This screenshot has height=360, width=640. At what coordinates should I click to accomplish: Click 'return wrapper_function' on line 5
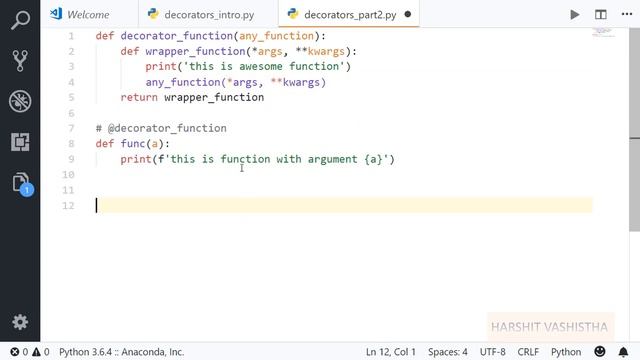coord(192,98)
